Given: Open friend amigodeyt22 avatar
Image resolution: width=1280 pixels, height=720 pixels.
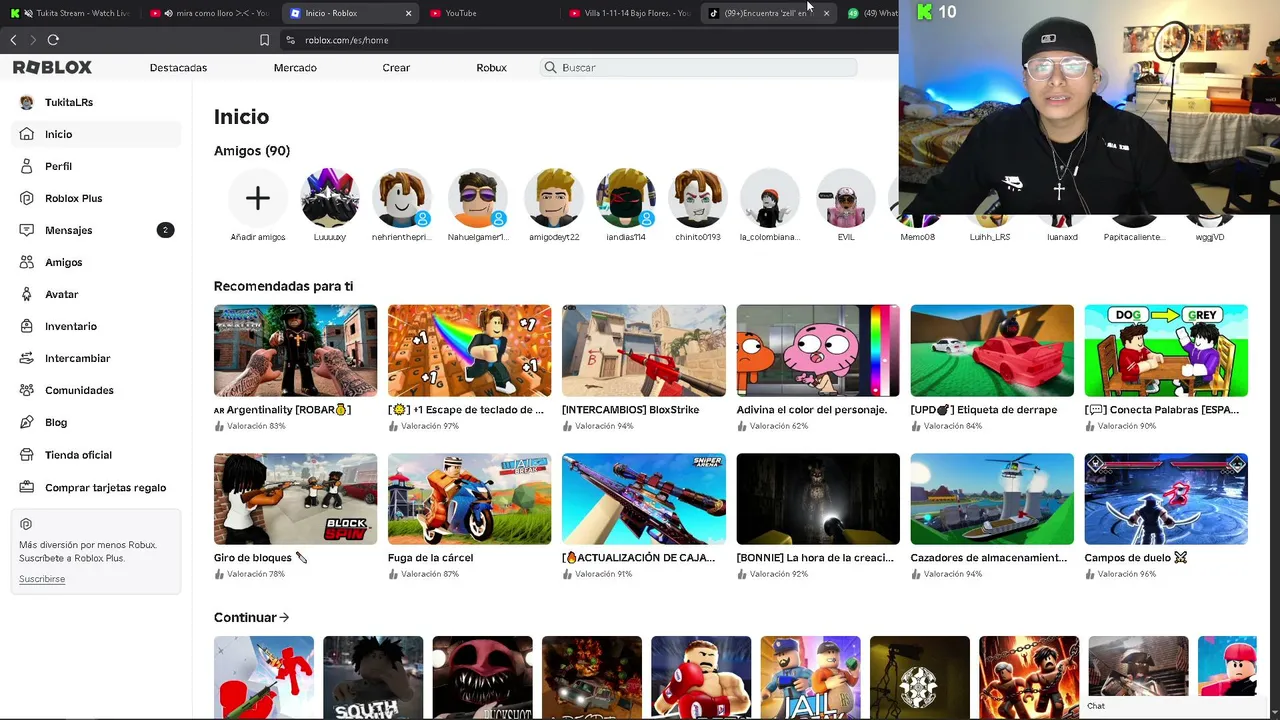Looking at the screenshot, I should [554, 198].
